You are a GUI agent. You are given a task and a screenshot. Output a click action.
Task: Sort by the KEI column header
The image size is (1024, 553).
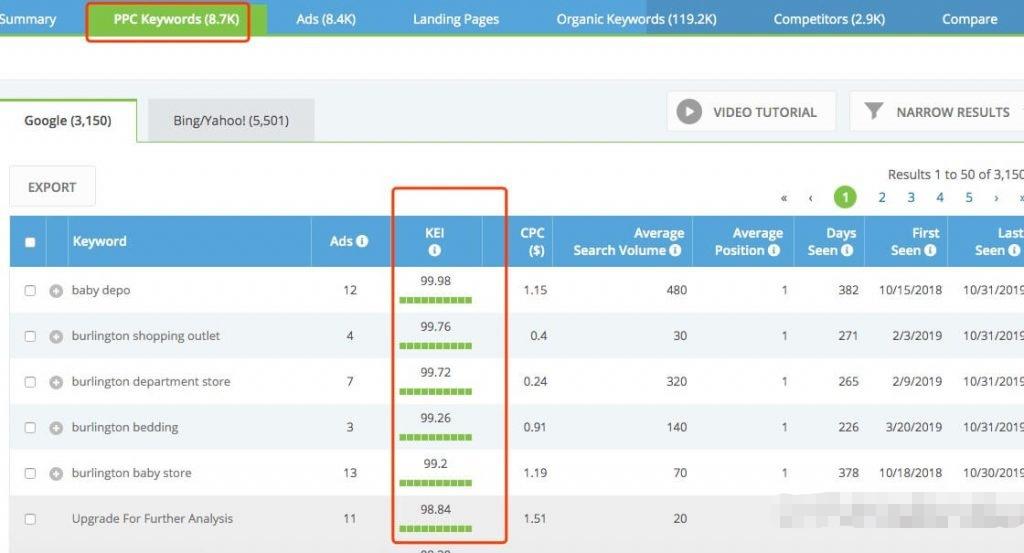[434, 233]
